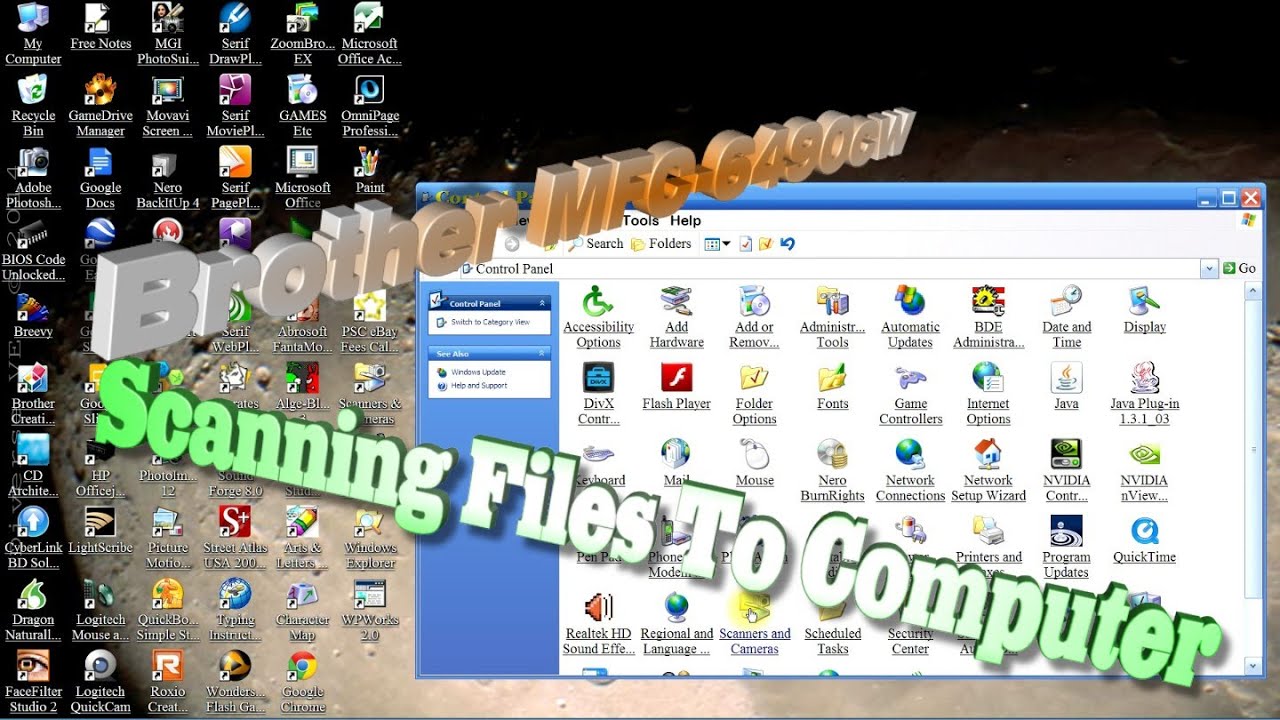Image resolution: width=1280 pixels, height=720 pixels.
Task: Open the Add Hardware applet
Action: click(677, 317)
